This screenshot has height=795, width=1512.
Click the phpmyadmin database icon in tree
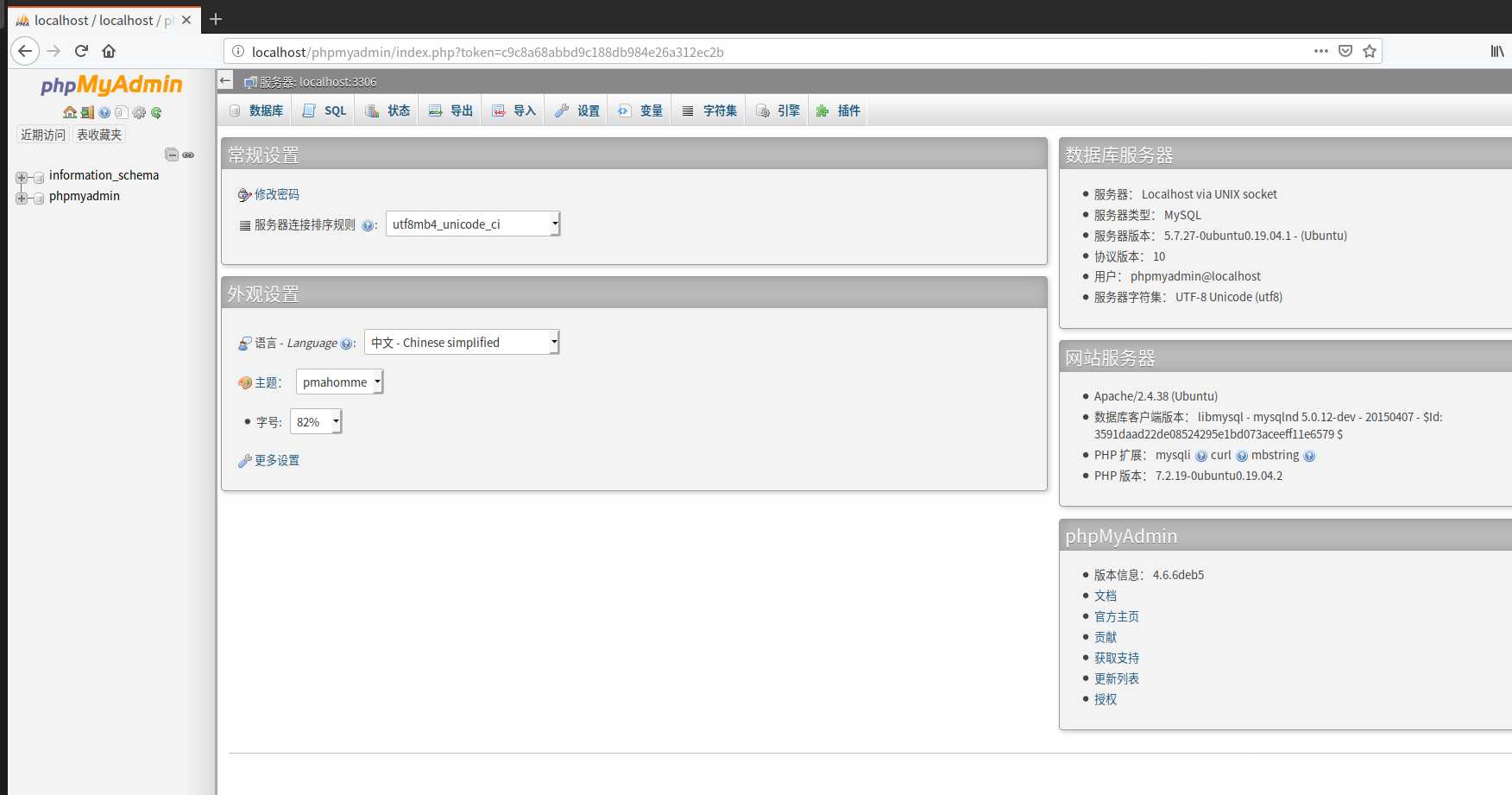(x=38, y=198)
